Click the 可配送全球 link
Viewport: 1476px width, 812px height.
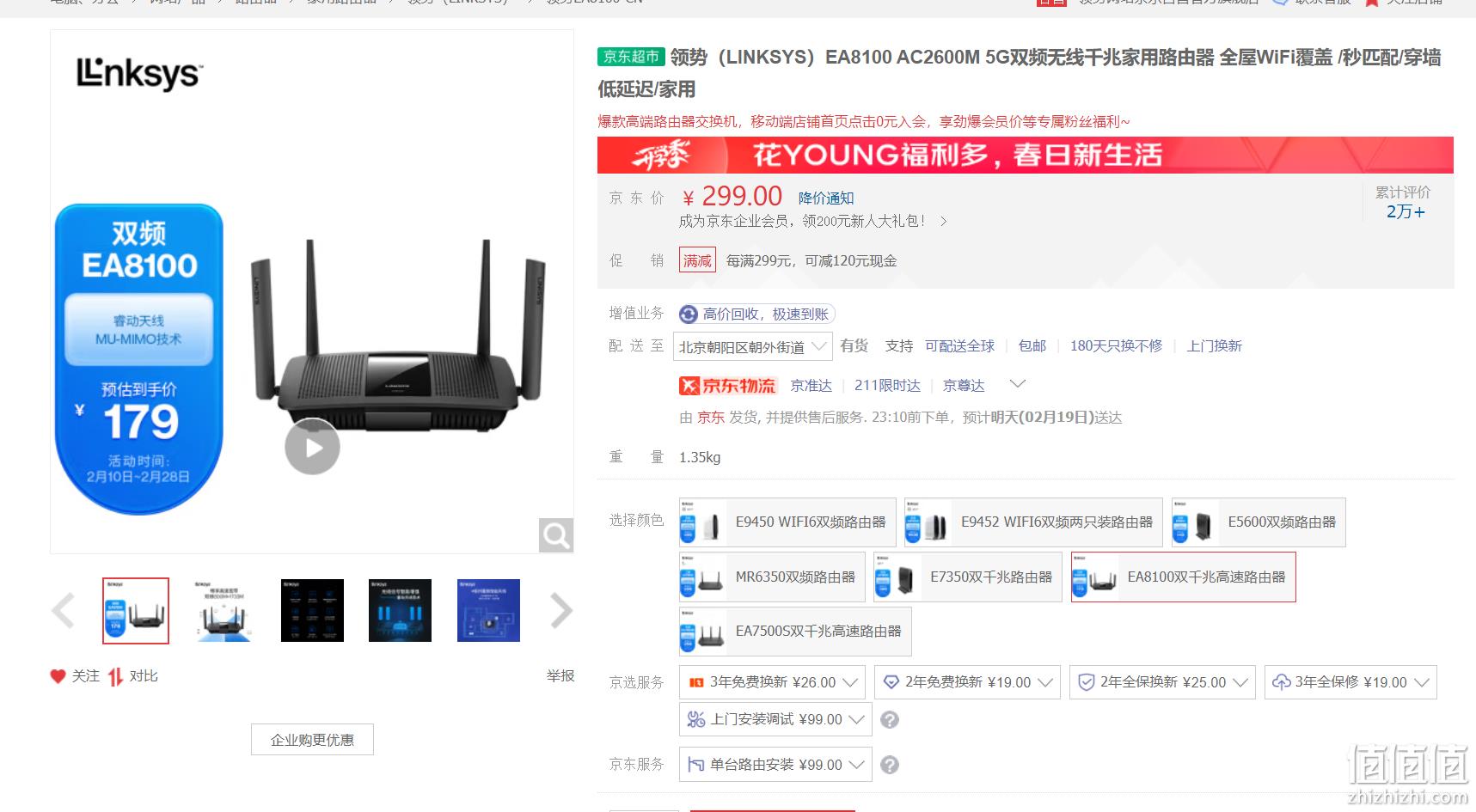point(959,346)
